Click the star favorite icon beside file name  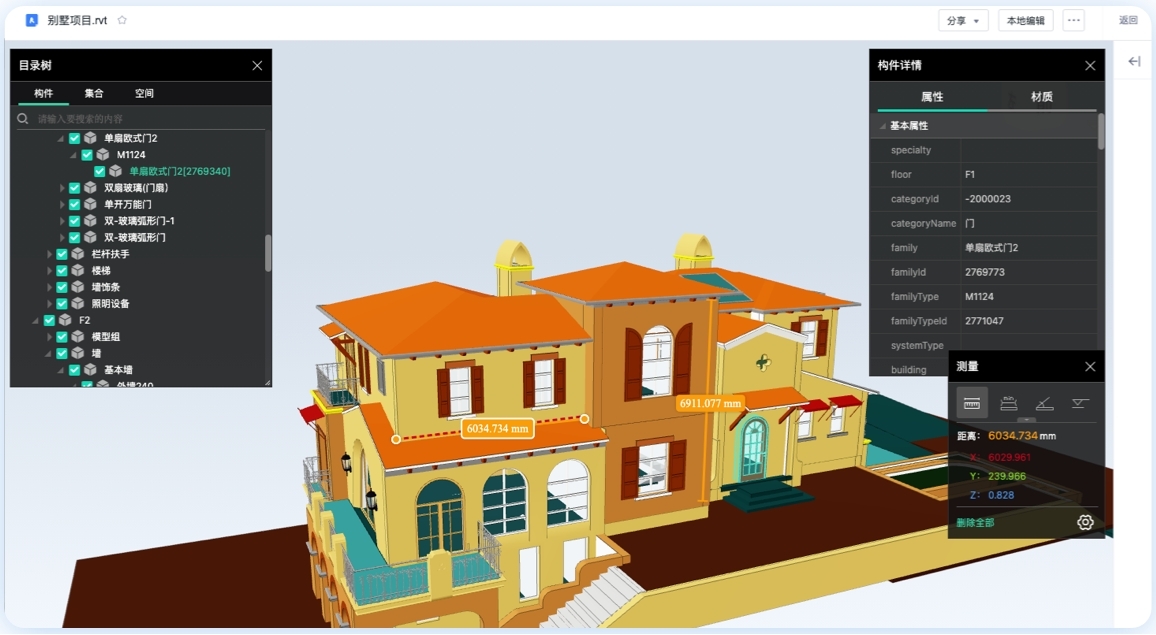tap(122, 20)
